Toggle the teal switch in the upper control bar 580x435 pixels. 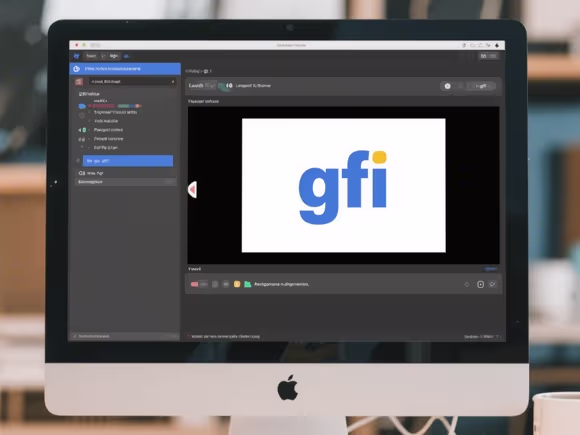(x=225, y=86)
